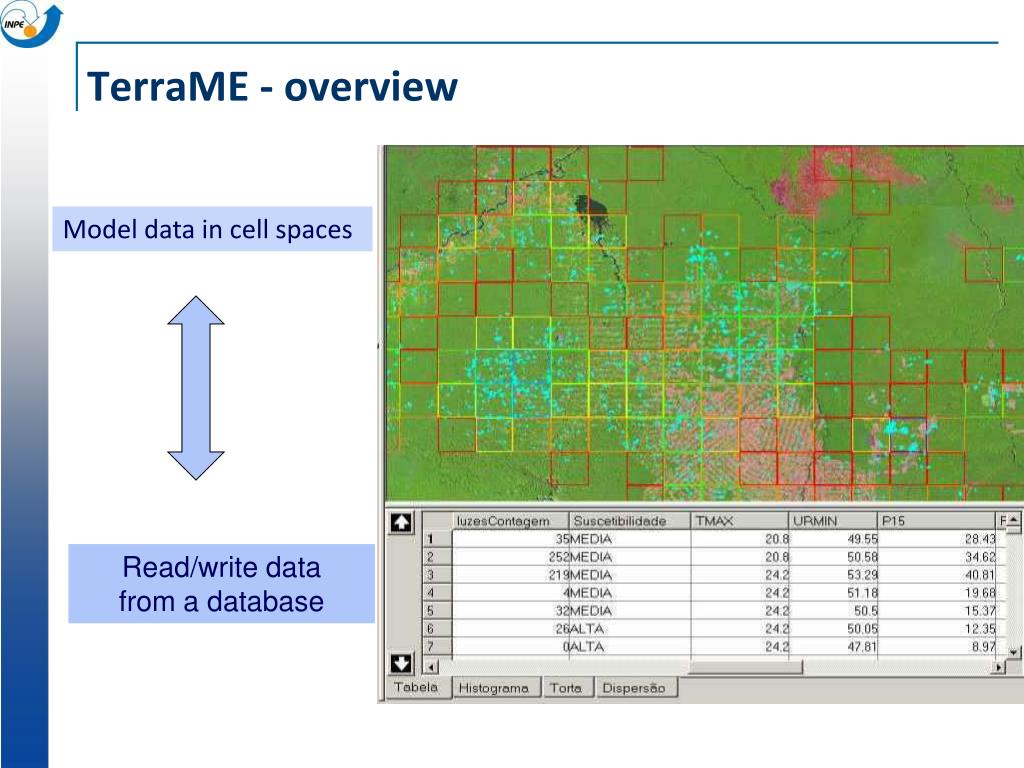1024x768 pixels.
Task: Click the cell '35MEDIA' in row 1
Action: click(x=583, y=539)
